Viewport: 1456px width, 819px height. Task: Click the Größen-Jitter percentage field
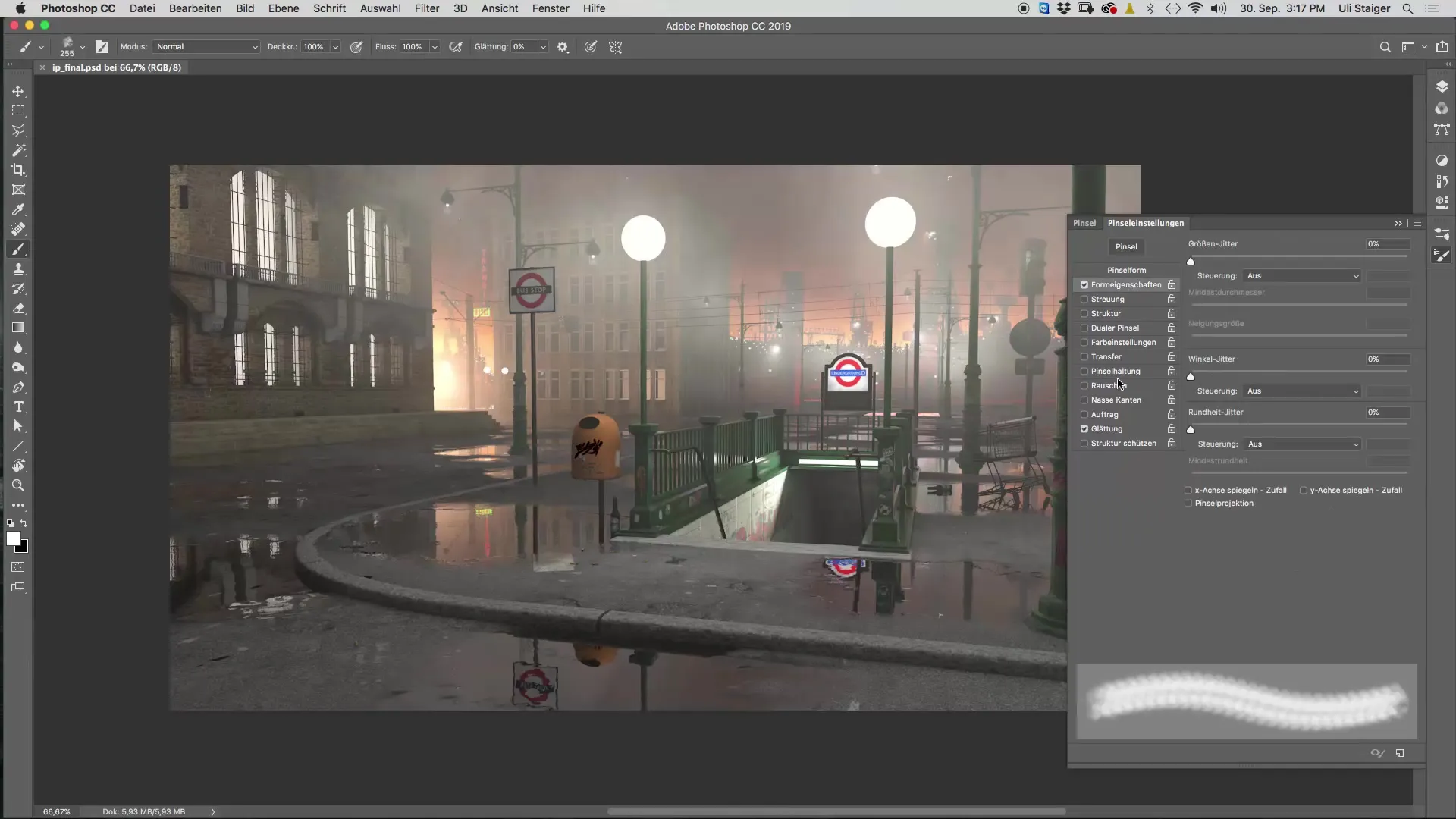(x=1388, y=244)
